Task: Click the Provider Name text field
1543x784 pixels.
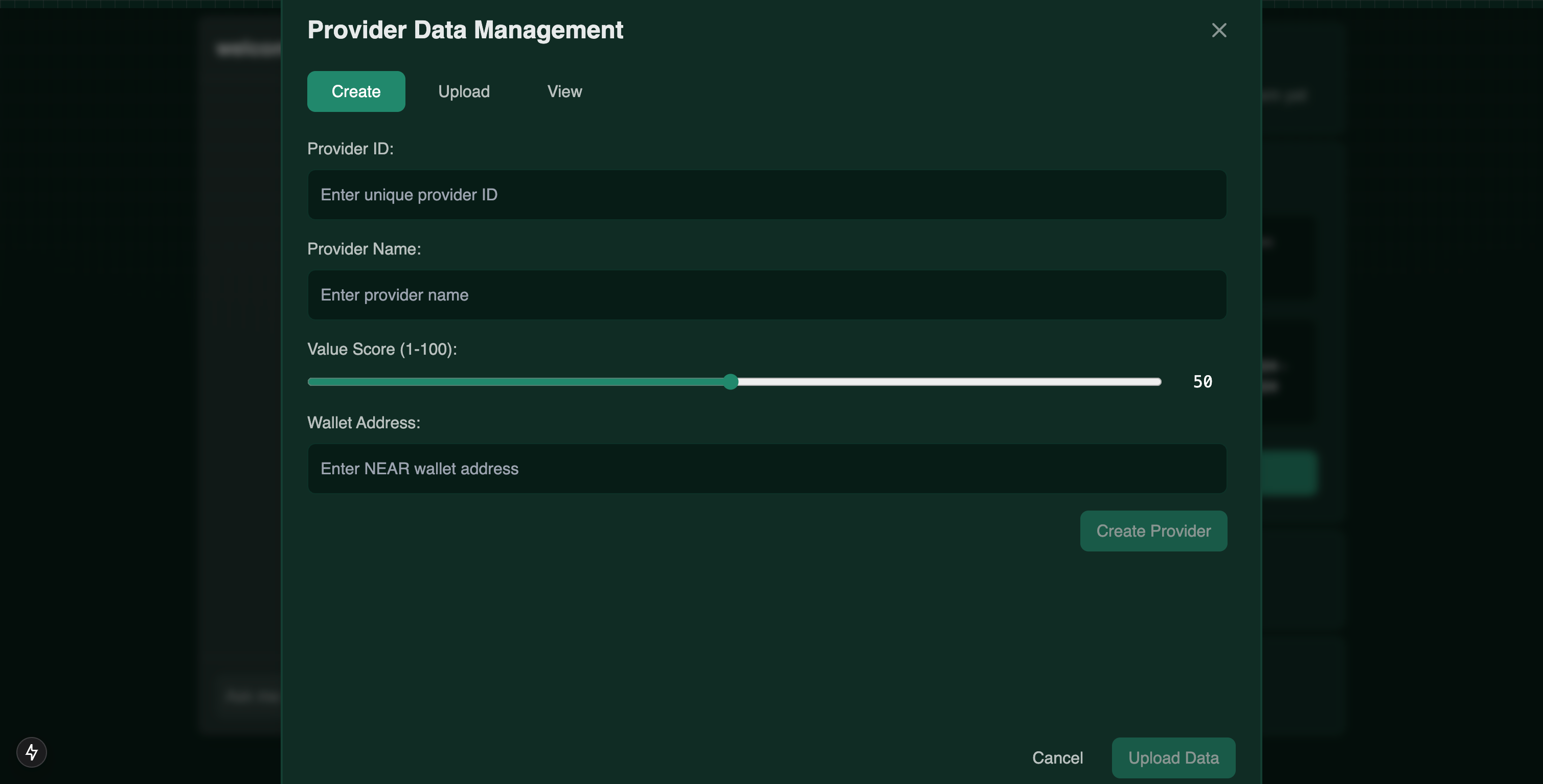Action: click(767, 295)
